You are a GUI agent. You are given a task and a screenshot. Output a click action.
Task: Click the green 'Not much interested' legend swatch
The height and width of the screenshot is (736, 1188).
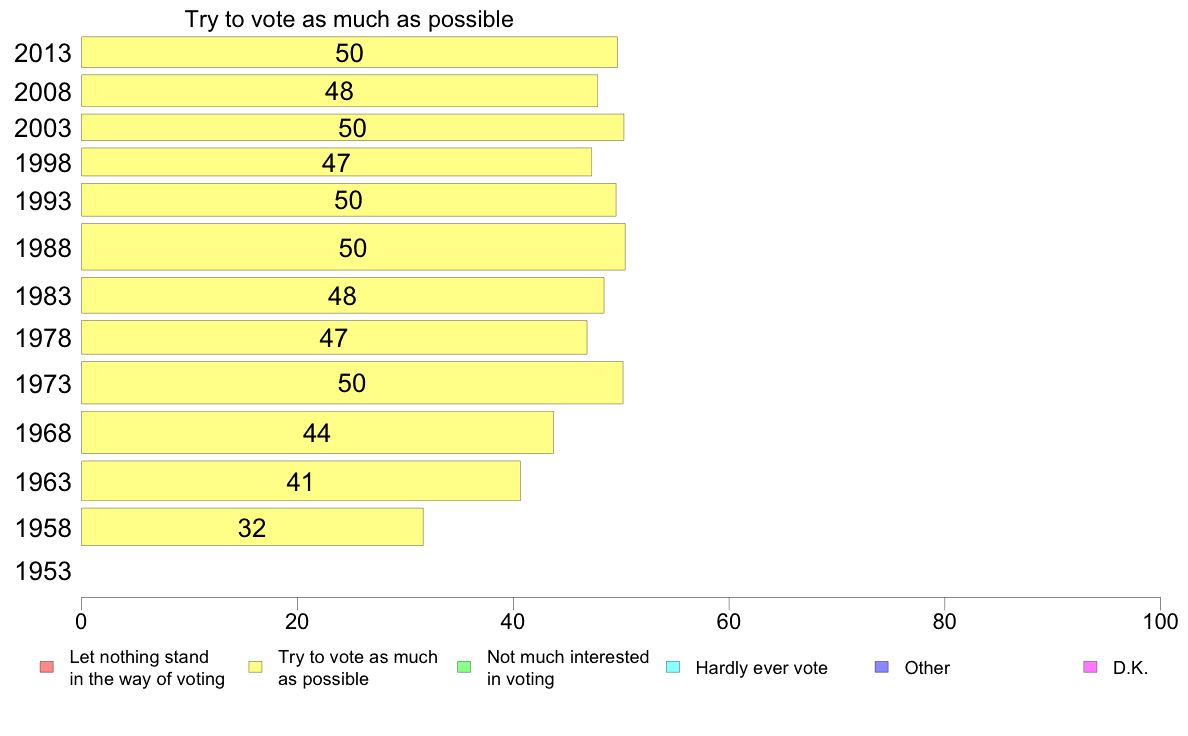(464, 667)
